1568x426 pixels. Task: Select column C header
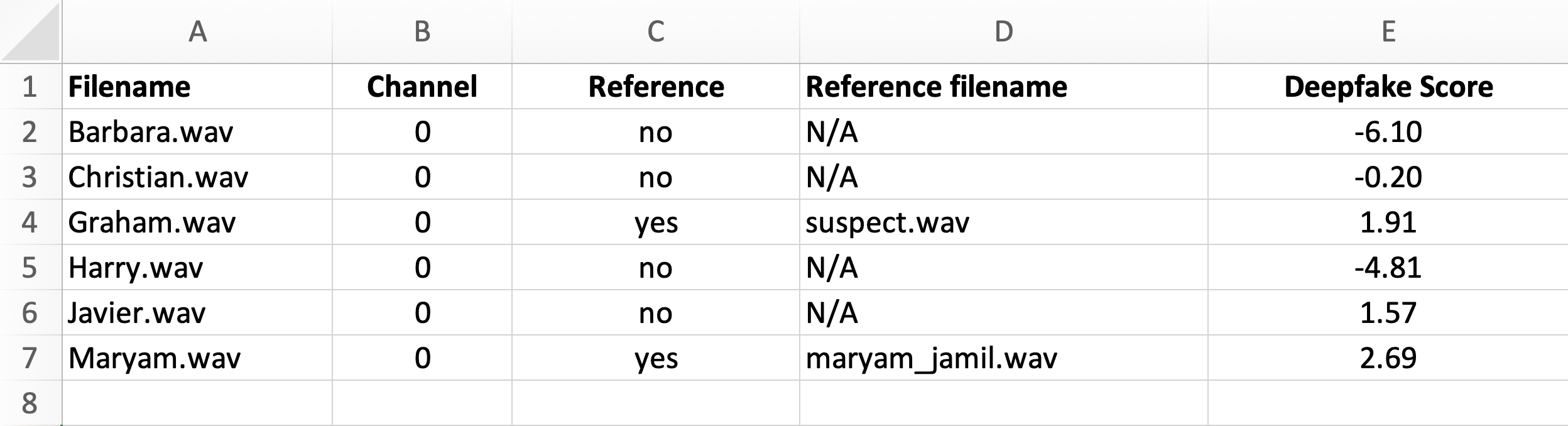tap(656, 30)
